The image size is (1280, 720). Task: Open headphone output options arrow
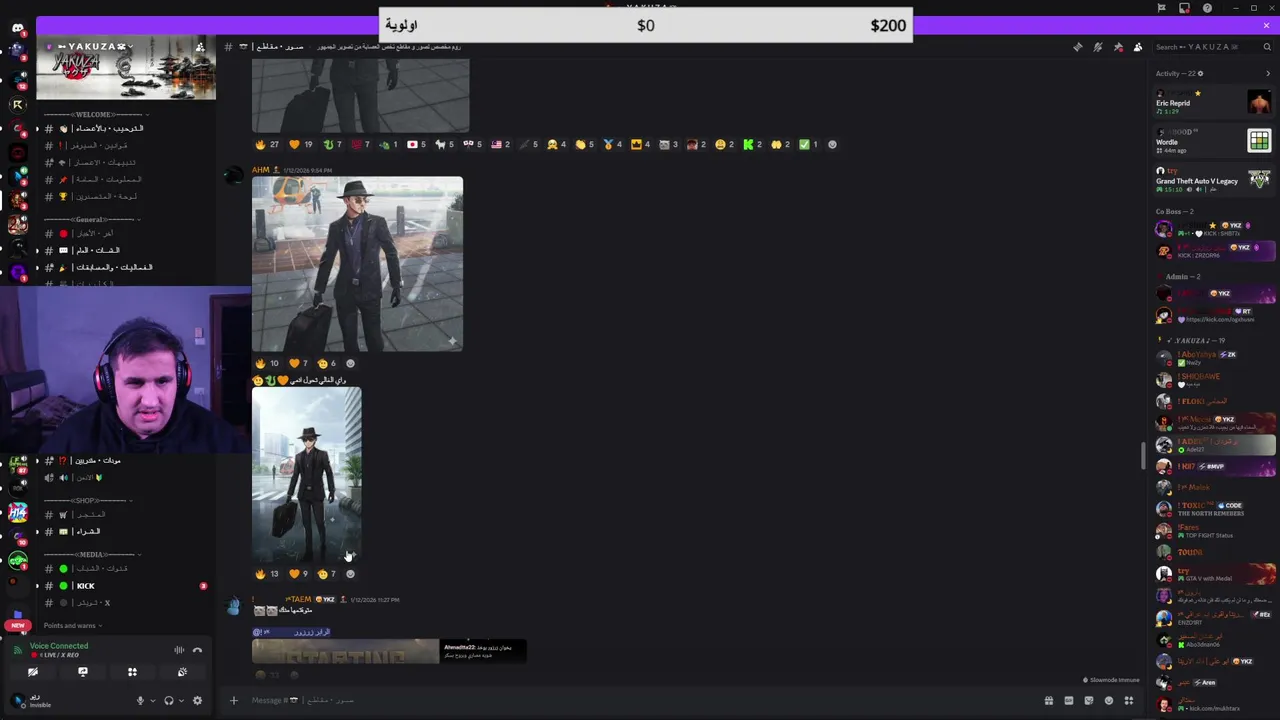[181, 701]
